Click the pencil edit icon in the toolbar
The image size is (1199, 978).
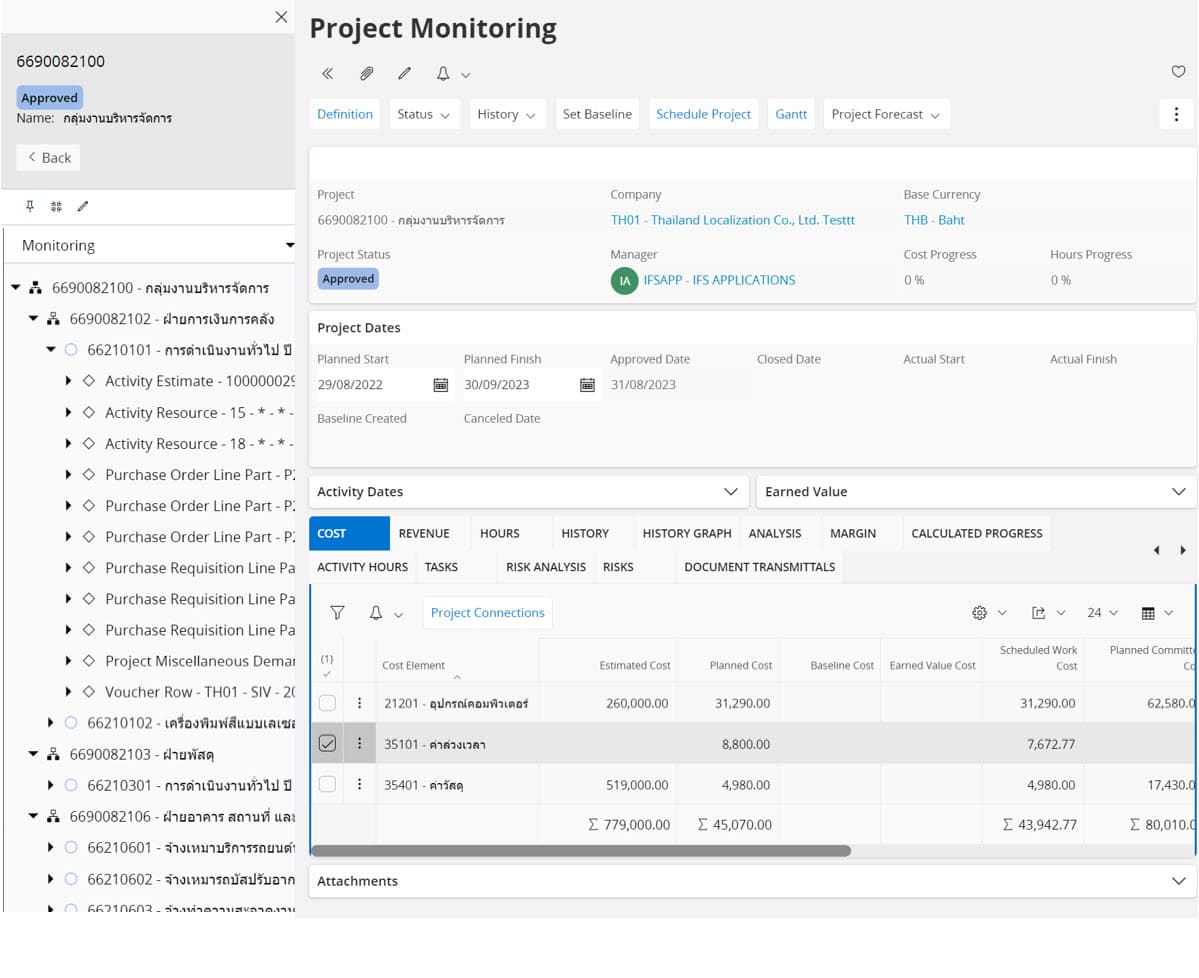coord(404,73)
